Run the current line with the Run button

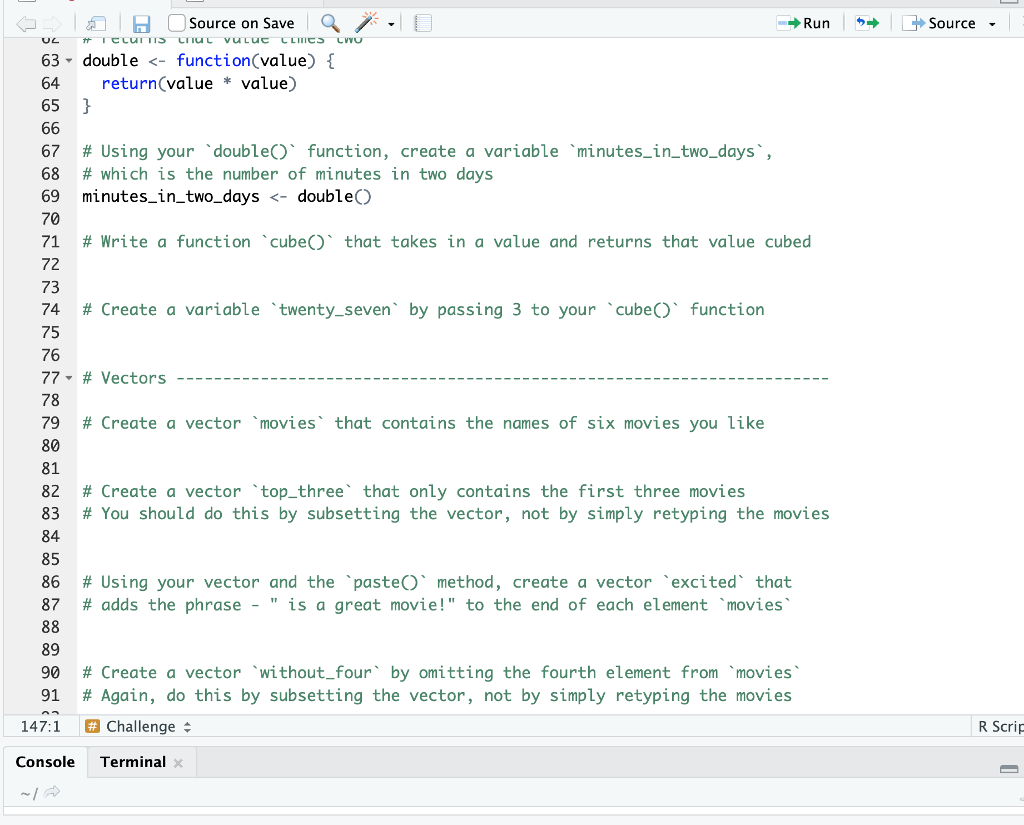click(804, 22)
